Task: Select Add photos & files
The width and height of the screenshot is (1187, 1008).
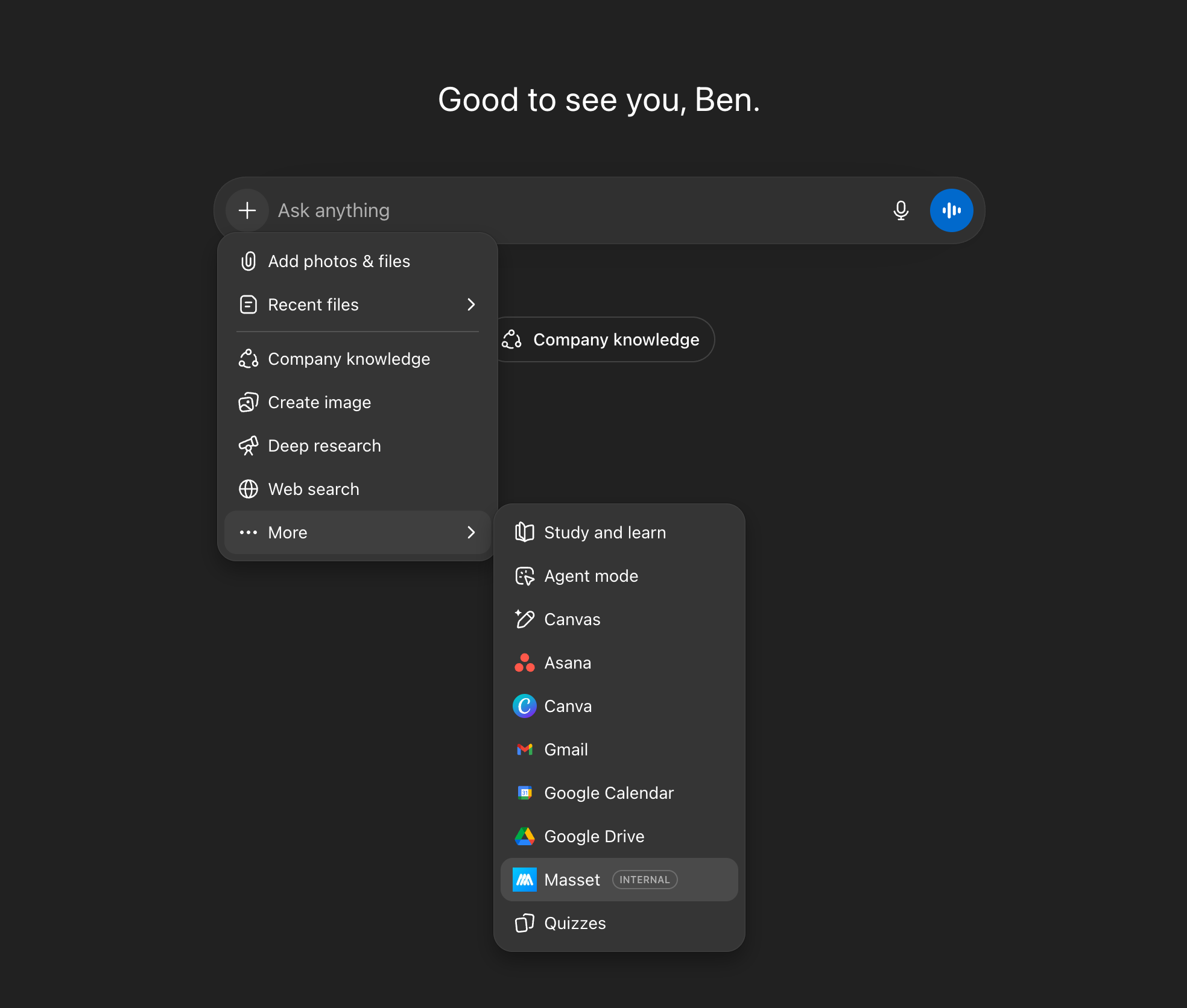Action: [x=339, y=261]
